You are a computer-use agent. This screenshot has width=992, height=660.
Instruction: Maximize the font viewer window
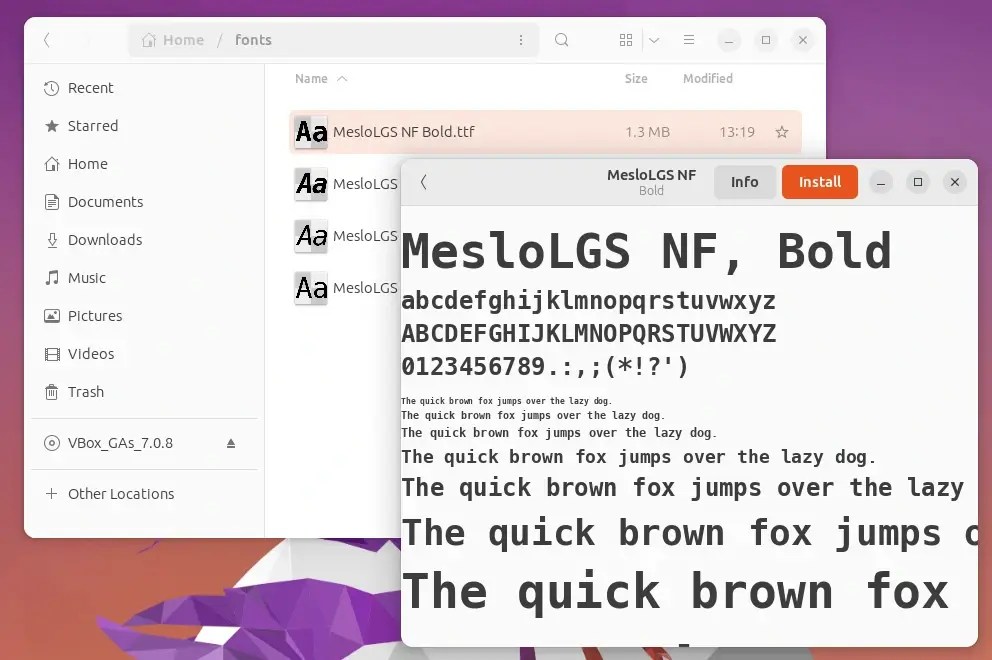click(918, 182)
